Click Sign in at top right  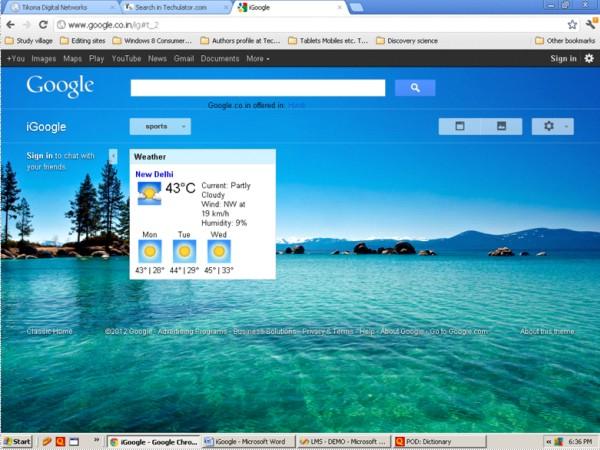(563, 59)
